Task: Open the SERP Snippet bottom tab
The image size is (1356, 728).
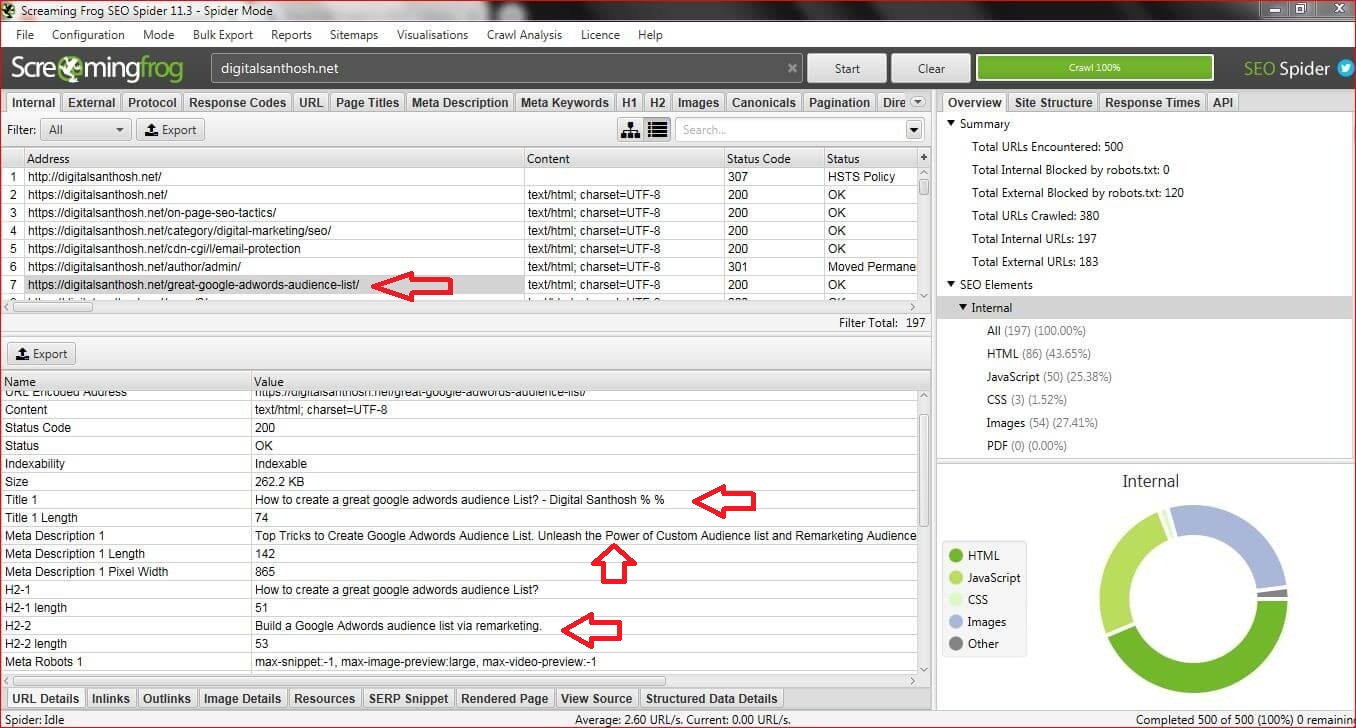Action: [409, 699]
